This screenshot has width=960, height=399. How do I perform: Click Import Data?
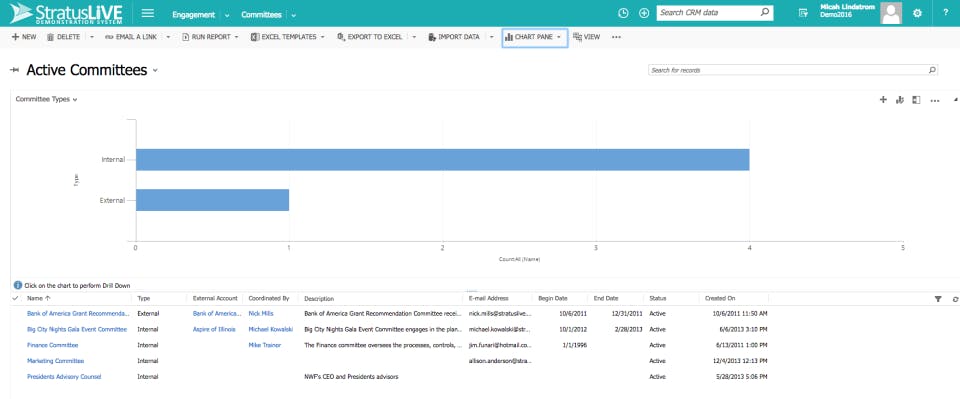(x=454, y=37)
